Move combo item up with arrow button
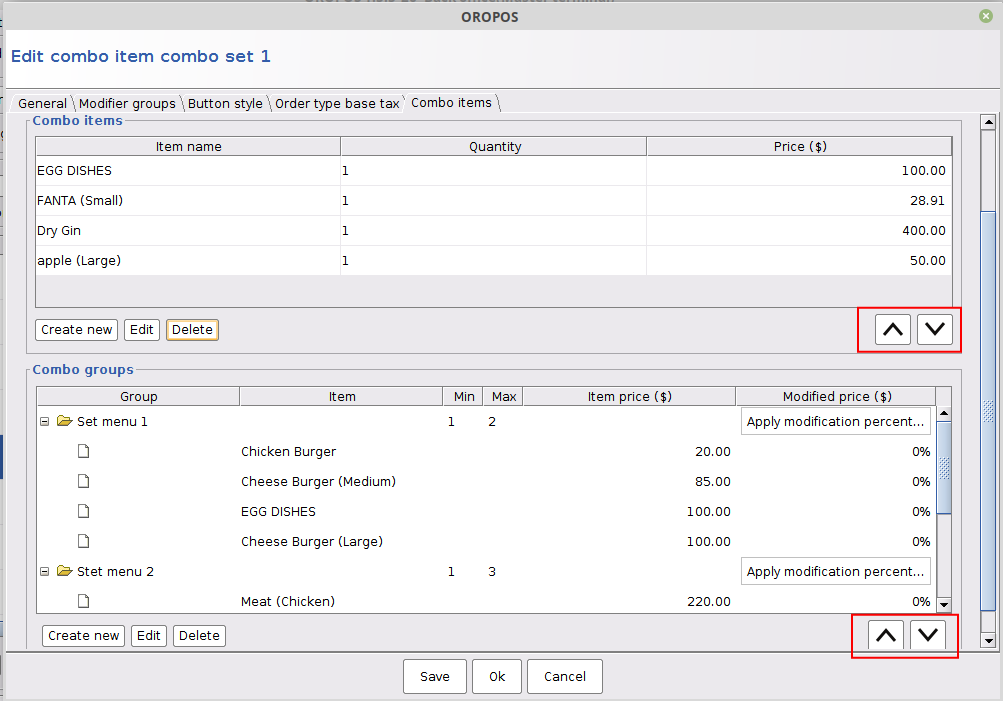This screenshot has height=701, width=1003. 892,329
